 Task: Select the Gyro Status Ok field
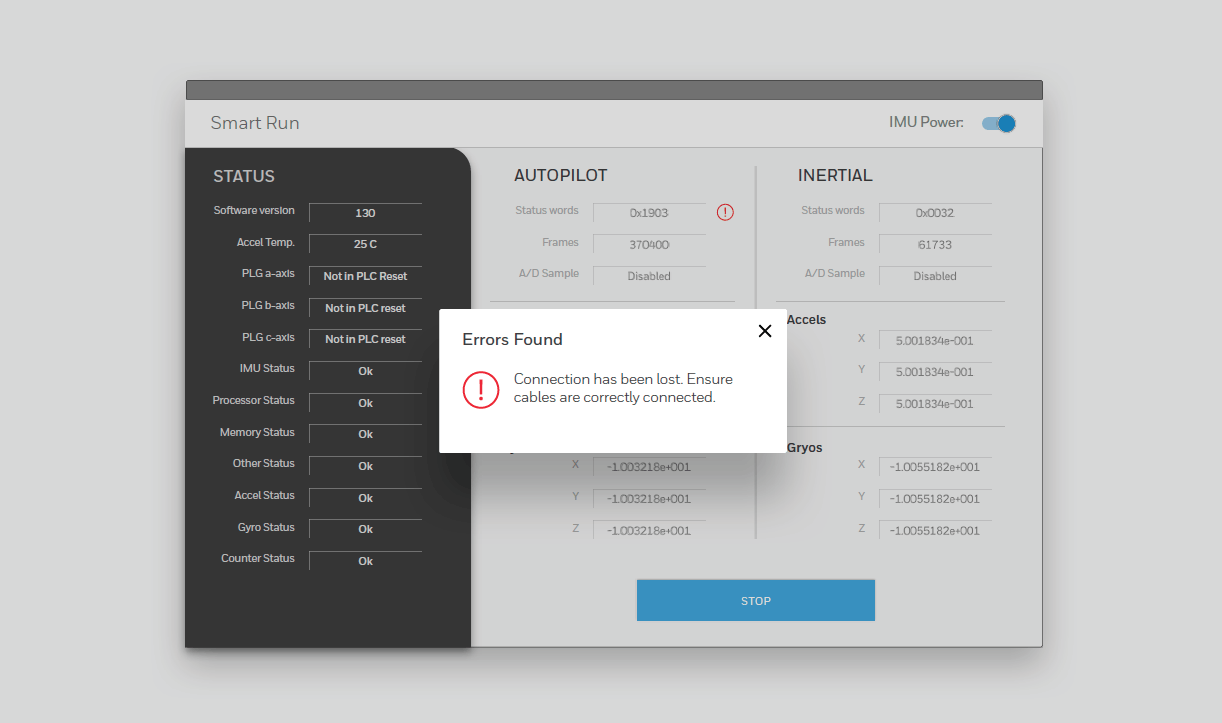click(x=365, y=529)
